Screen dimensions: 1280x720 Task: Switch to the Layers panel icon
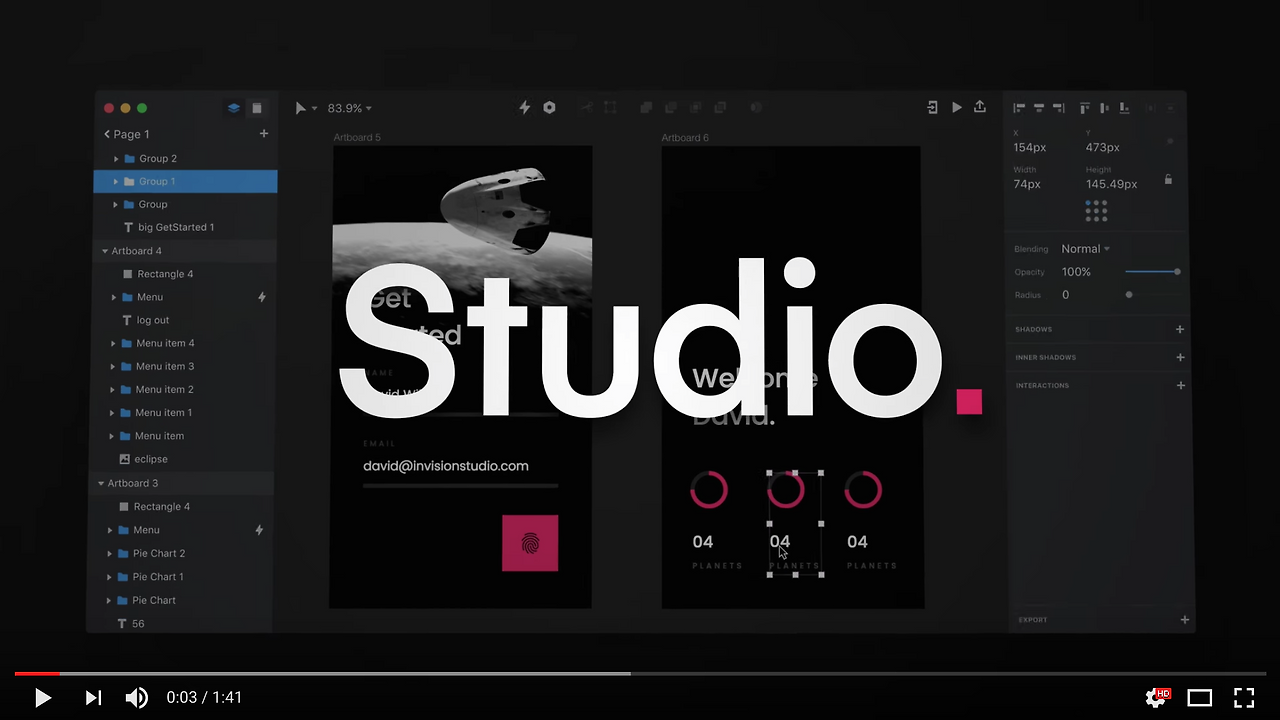[x=233, y=108]
